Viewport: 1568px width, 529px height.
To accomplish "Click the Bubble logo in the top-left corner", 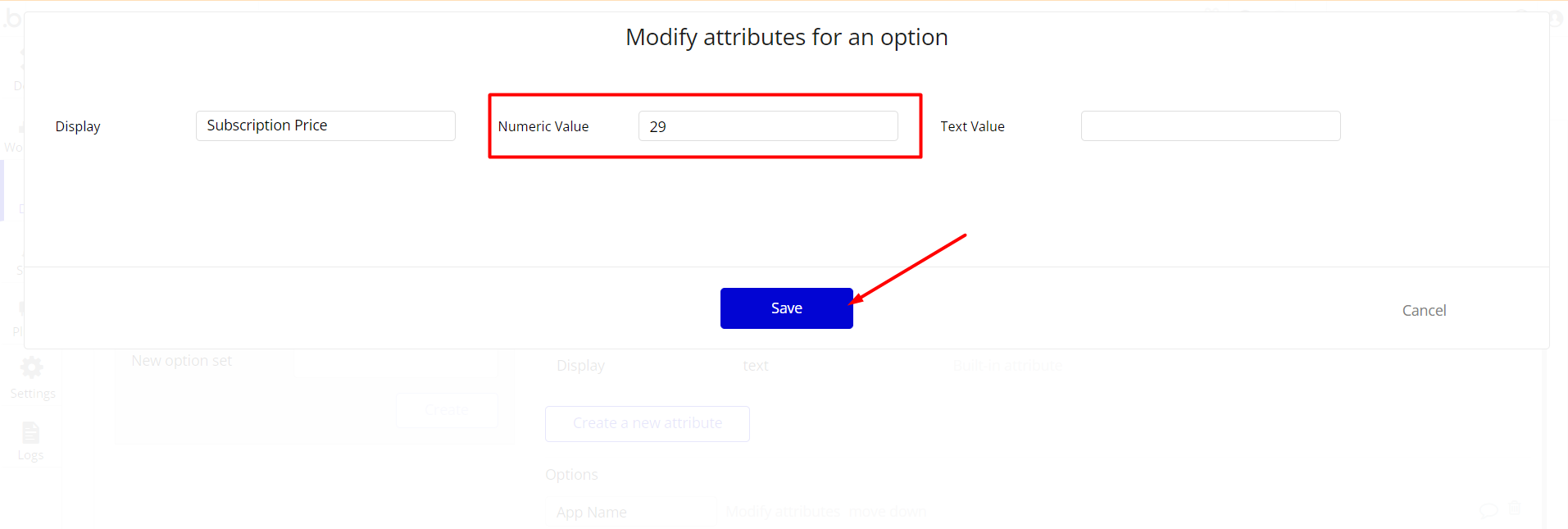I will [11, 18].
